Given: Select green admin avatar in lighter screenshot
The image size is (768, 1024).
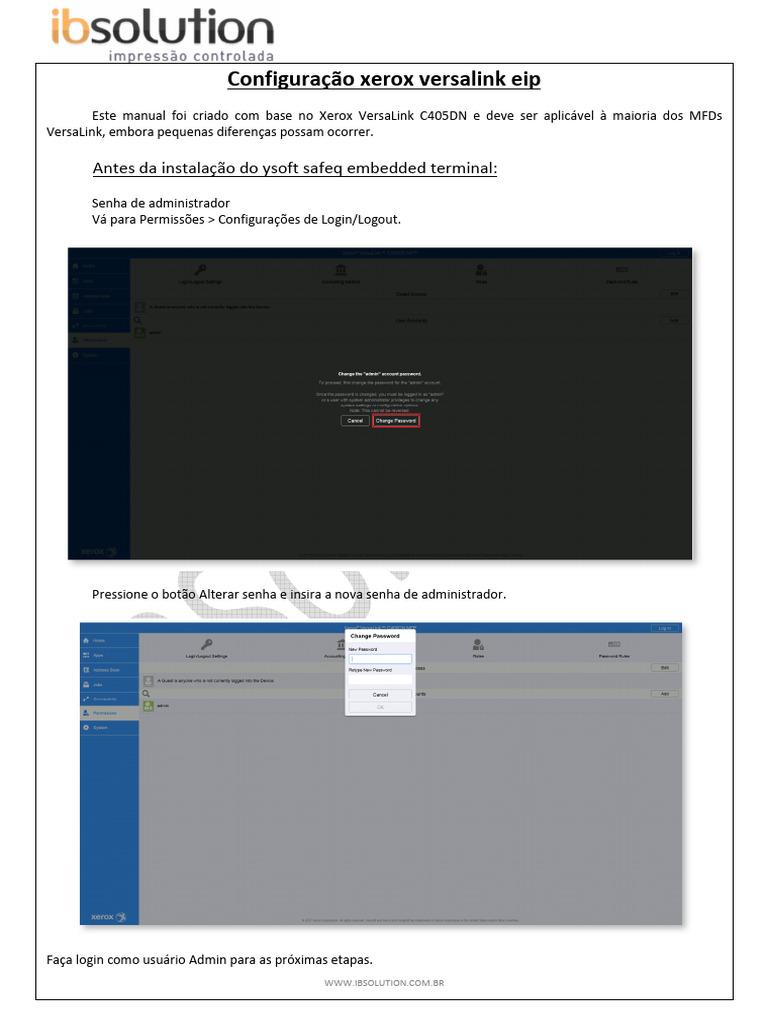Looking at the screenshot, I should click(x=148, y=706).
